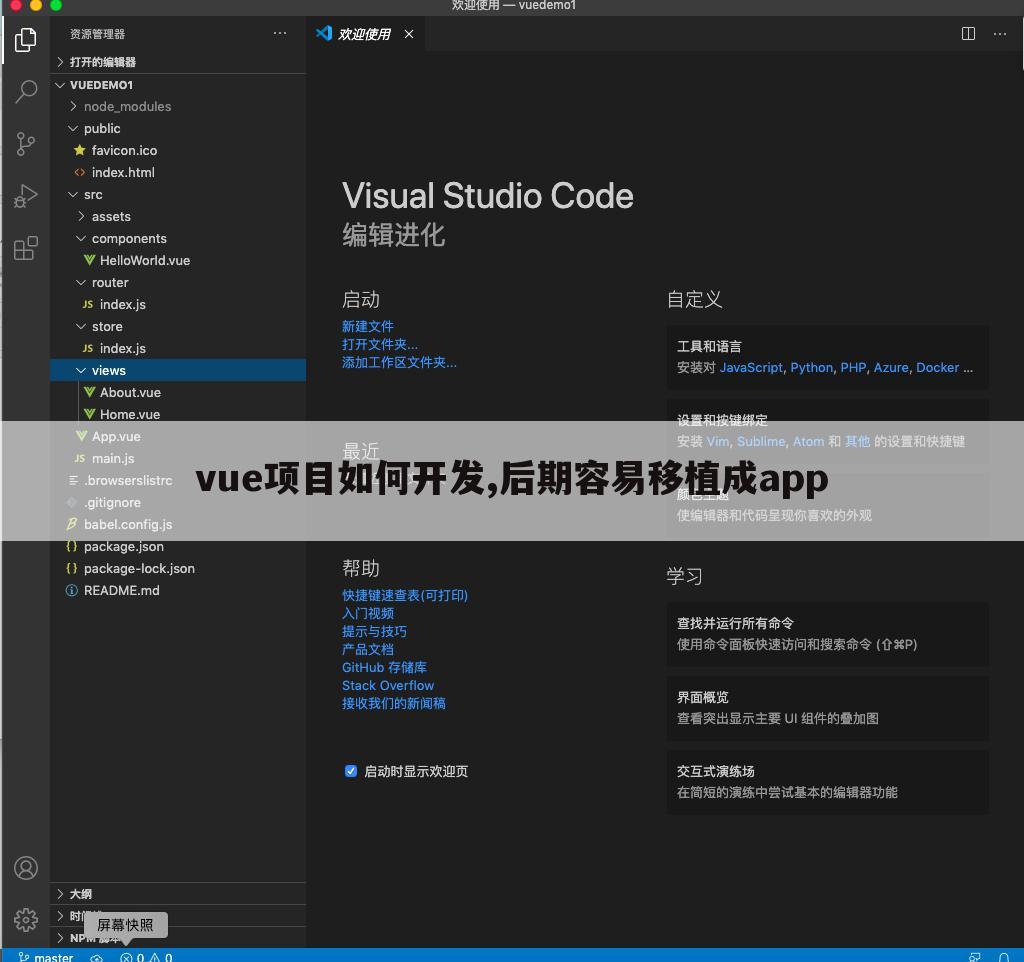The image size is (1024, 962).
Task: Select the 欢迎使用 editor tab
Action: click(x=364, y=34)
